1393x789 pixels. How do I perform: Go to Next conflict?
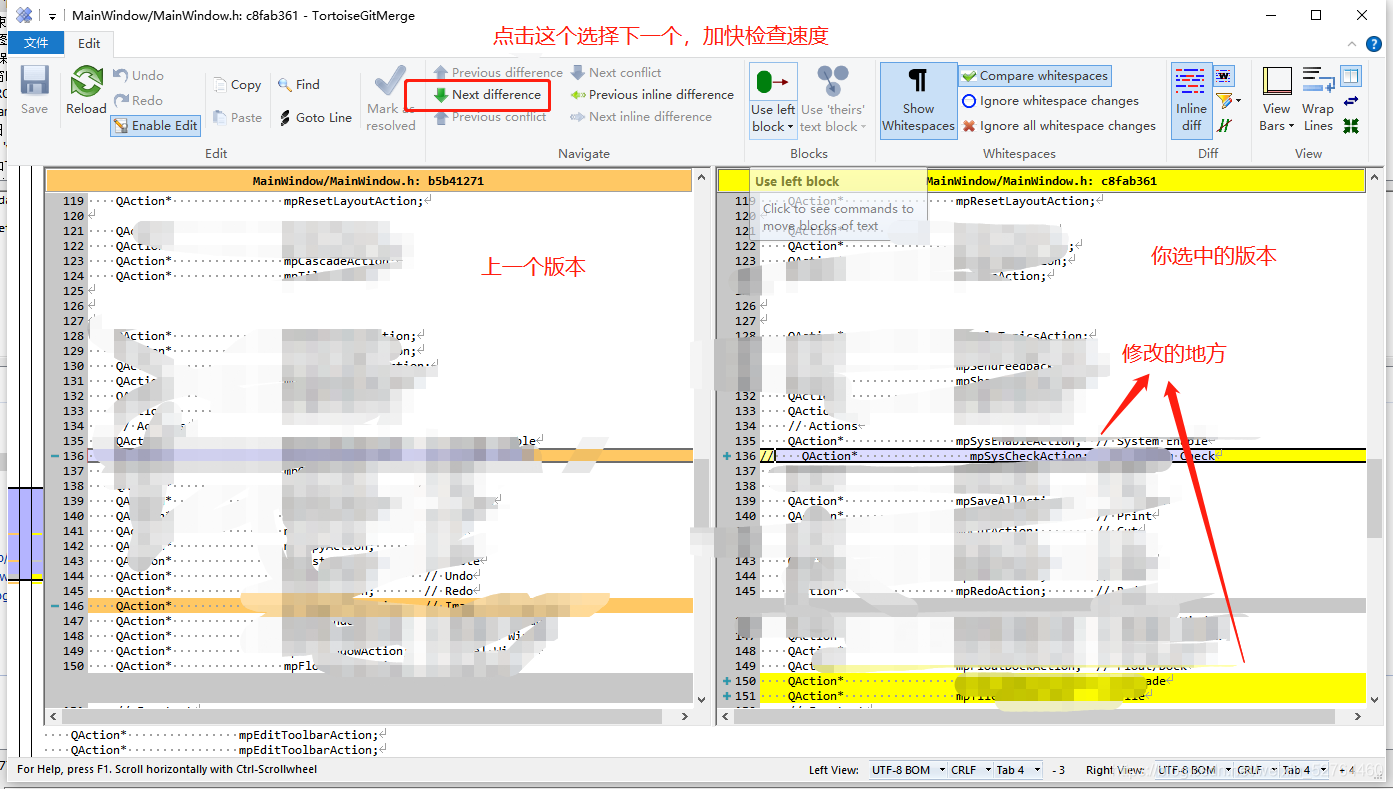tap(616, 72)
